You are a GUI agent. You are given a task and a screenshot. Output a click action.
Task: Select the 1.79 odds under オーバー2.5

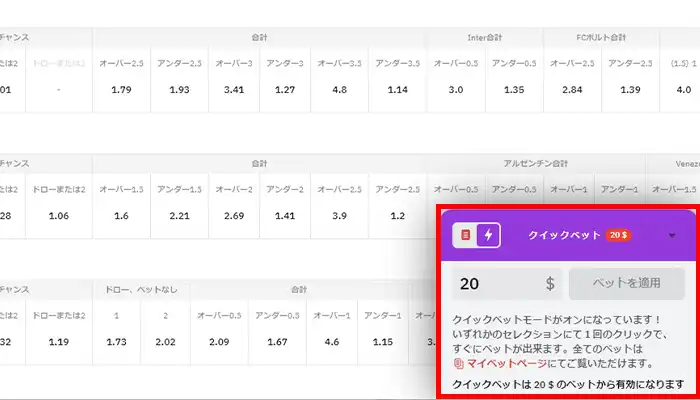pos(123,90)
